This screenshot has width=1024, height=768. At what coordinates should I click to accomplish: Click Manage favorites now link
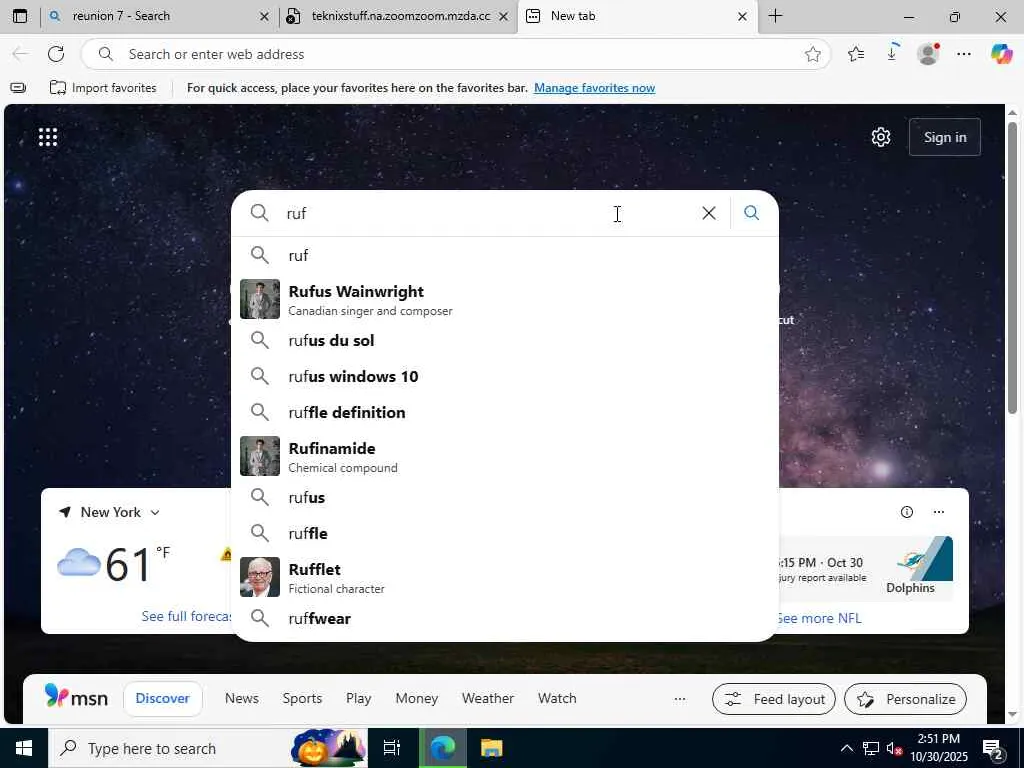point(594,88)
